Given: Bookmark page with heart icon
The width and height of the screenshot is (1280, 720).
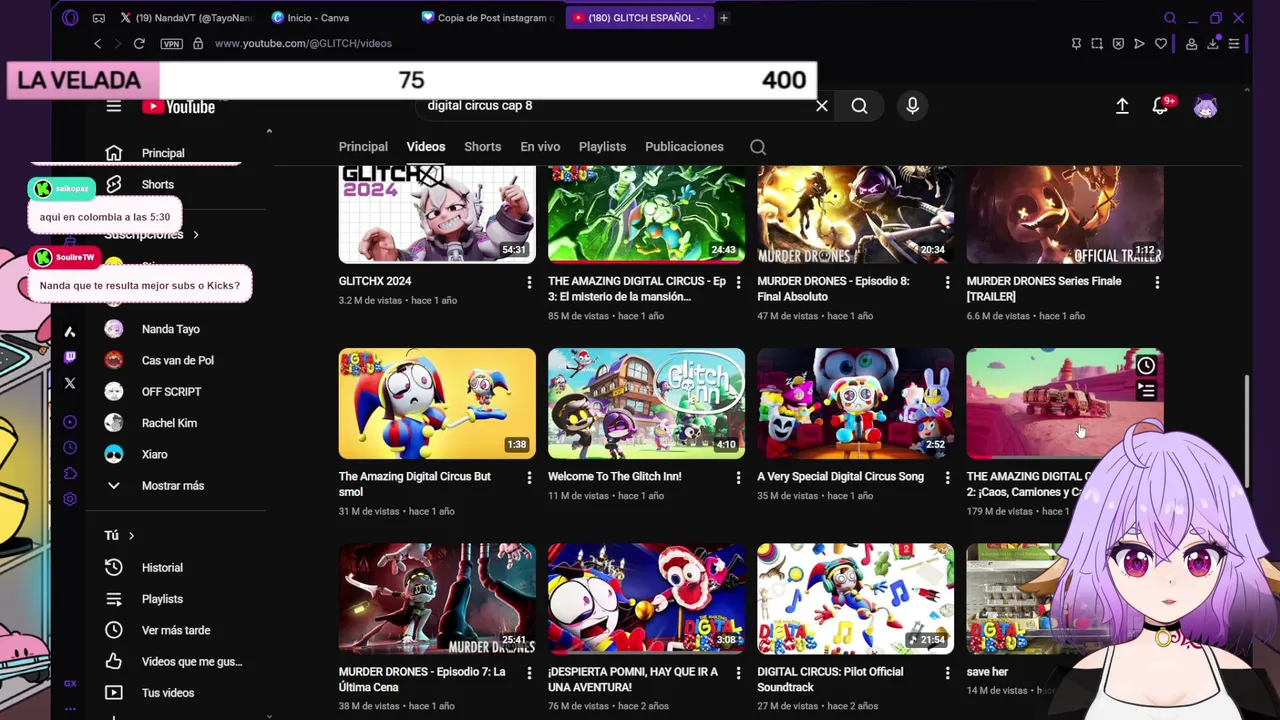Looking at the screenshot, I should click(x=1160, y=44).
